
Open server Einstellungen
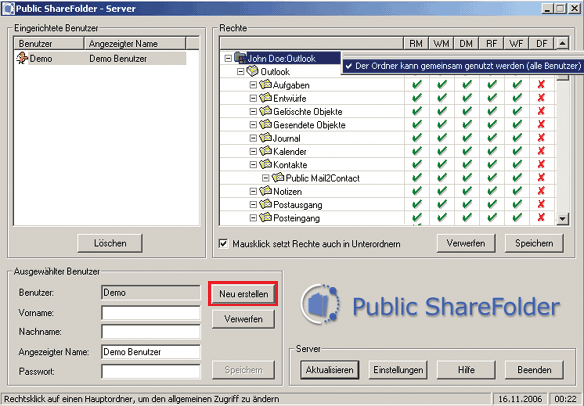(x=398, y=370)
